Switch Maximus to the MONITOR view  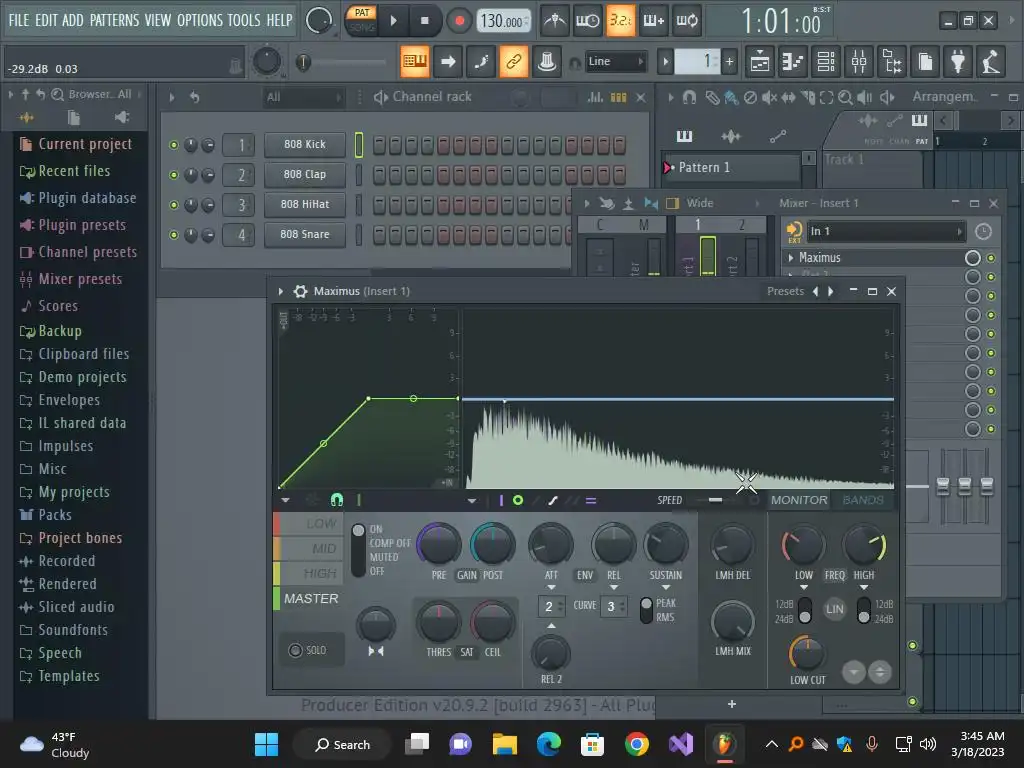tap(799, 500)
